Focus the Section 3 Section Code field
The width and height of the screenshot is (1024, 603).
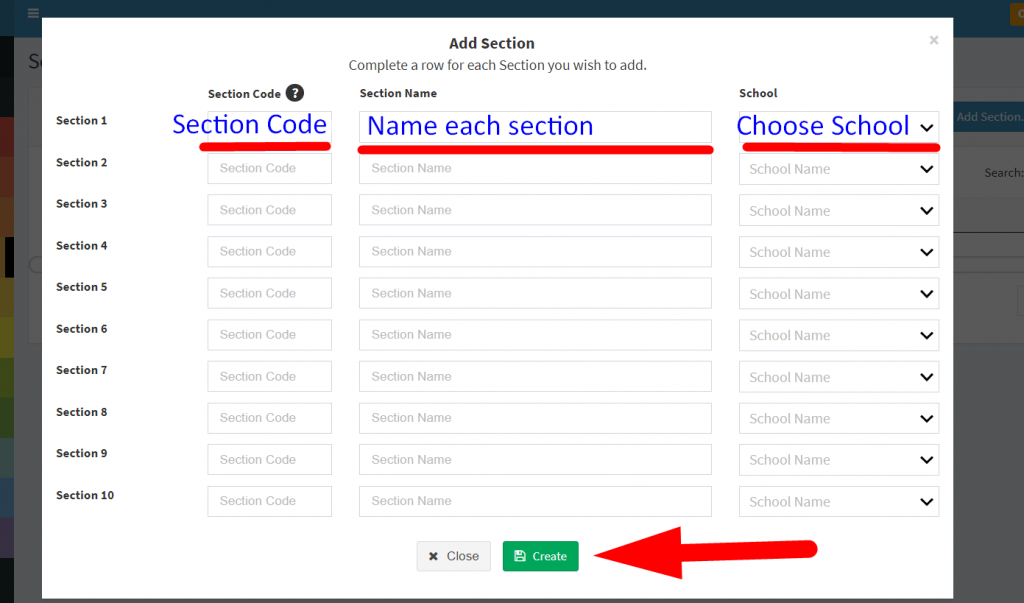click(x=269, y=210)
